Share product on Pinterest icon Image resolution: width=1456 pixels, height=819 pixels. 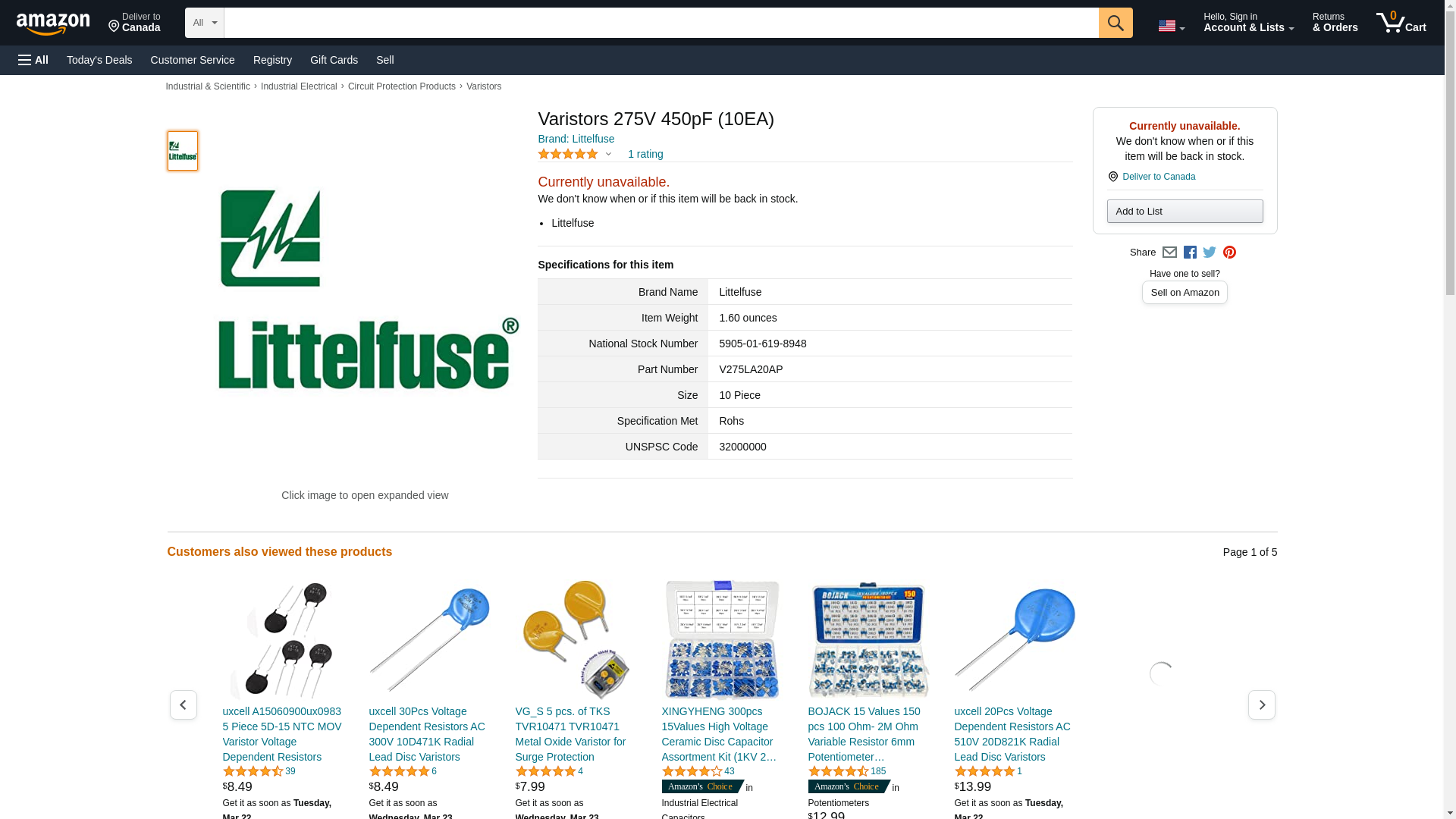(1229, 253)
